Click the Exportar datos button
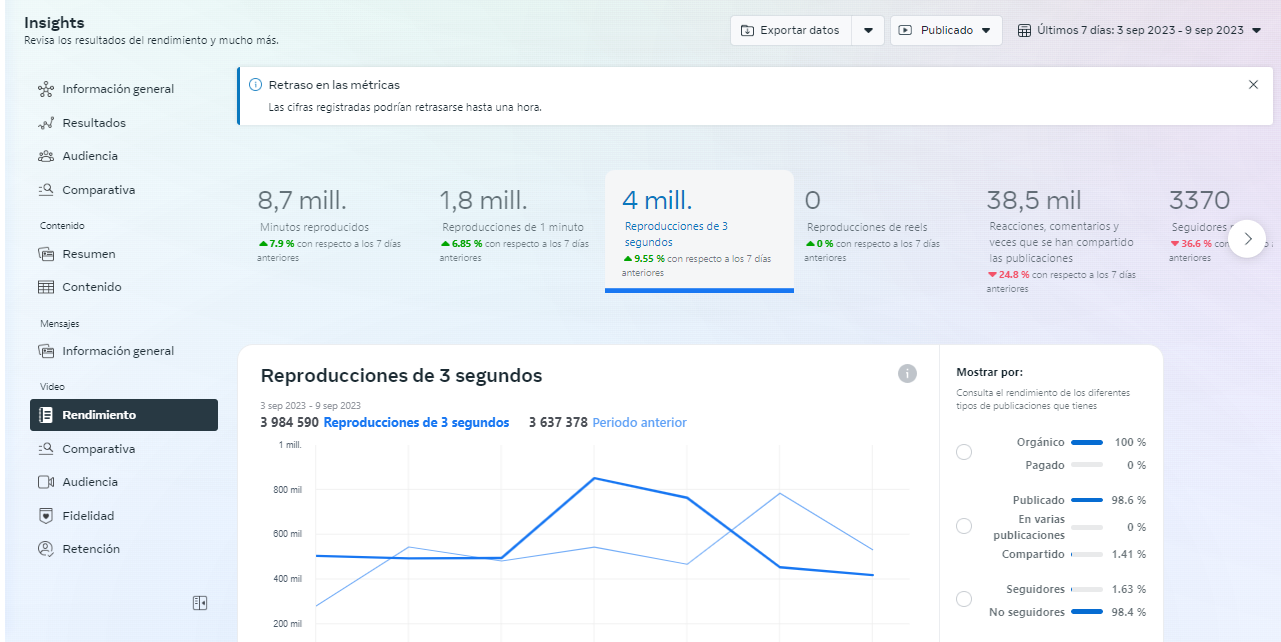Viewport: 1281px width, 642px height. click(x=791, y=30)
